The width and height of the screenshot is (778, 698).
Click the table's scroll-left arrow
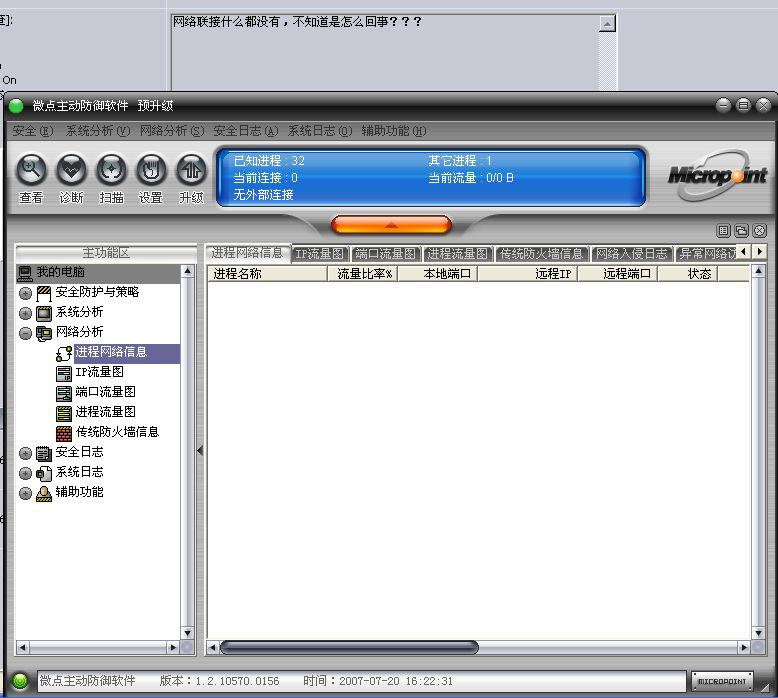point(212,647)
